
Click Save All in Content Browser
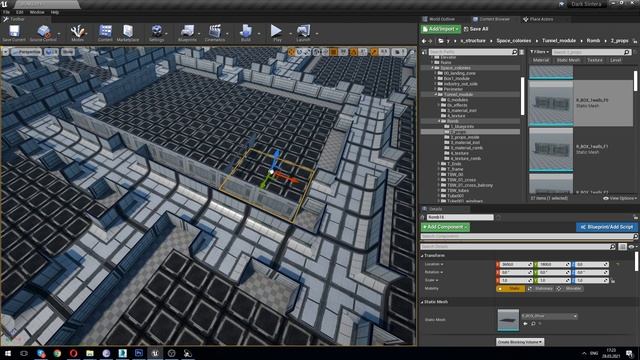[476, 29]
